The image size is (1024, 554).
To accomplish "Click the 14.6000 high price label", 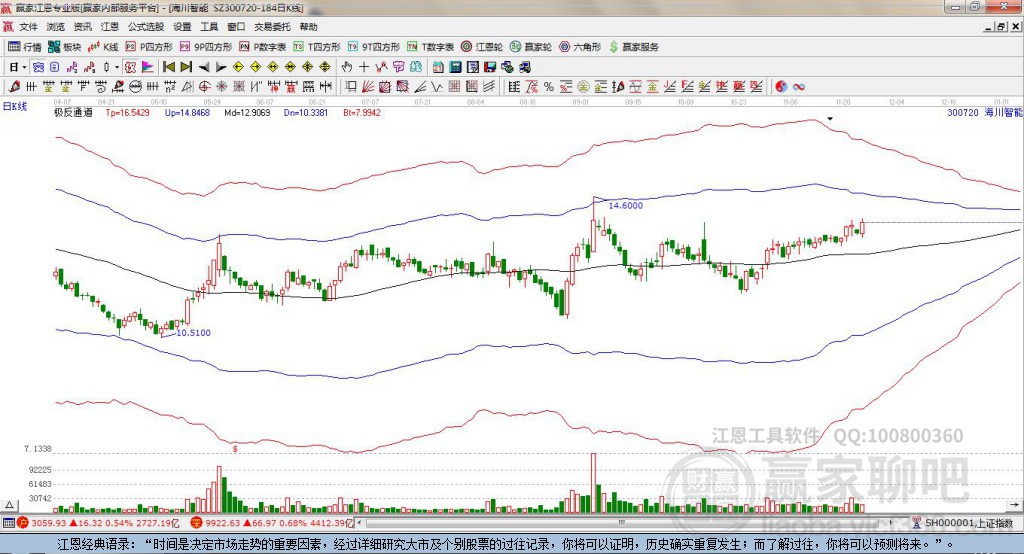I will pyautogui.click(x=626, y=205).
